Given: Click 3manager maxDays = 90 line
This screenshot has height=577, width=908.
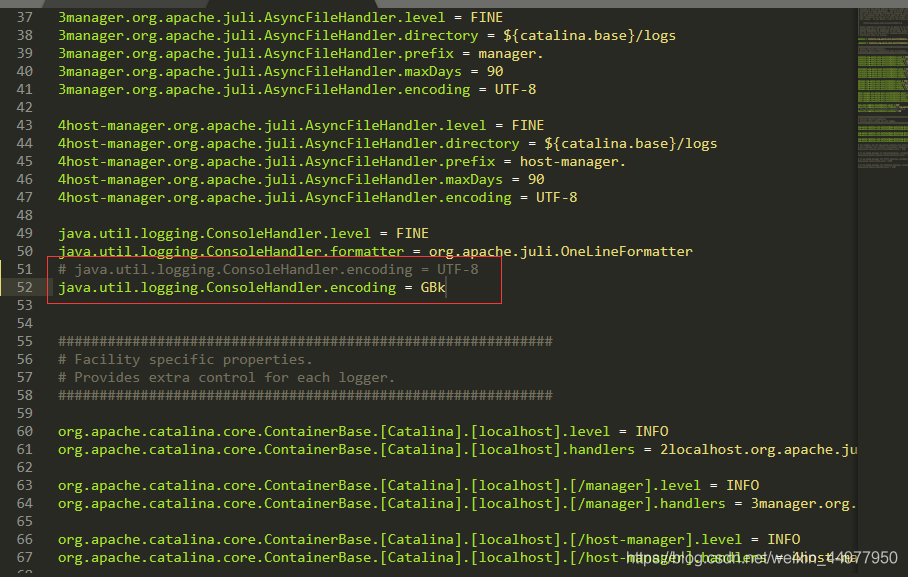Looking at the screenshot, I should coord(280,72).
